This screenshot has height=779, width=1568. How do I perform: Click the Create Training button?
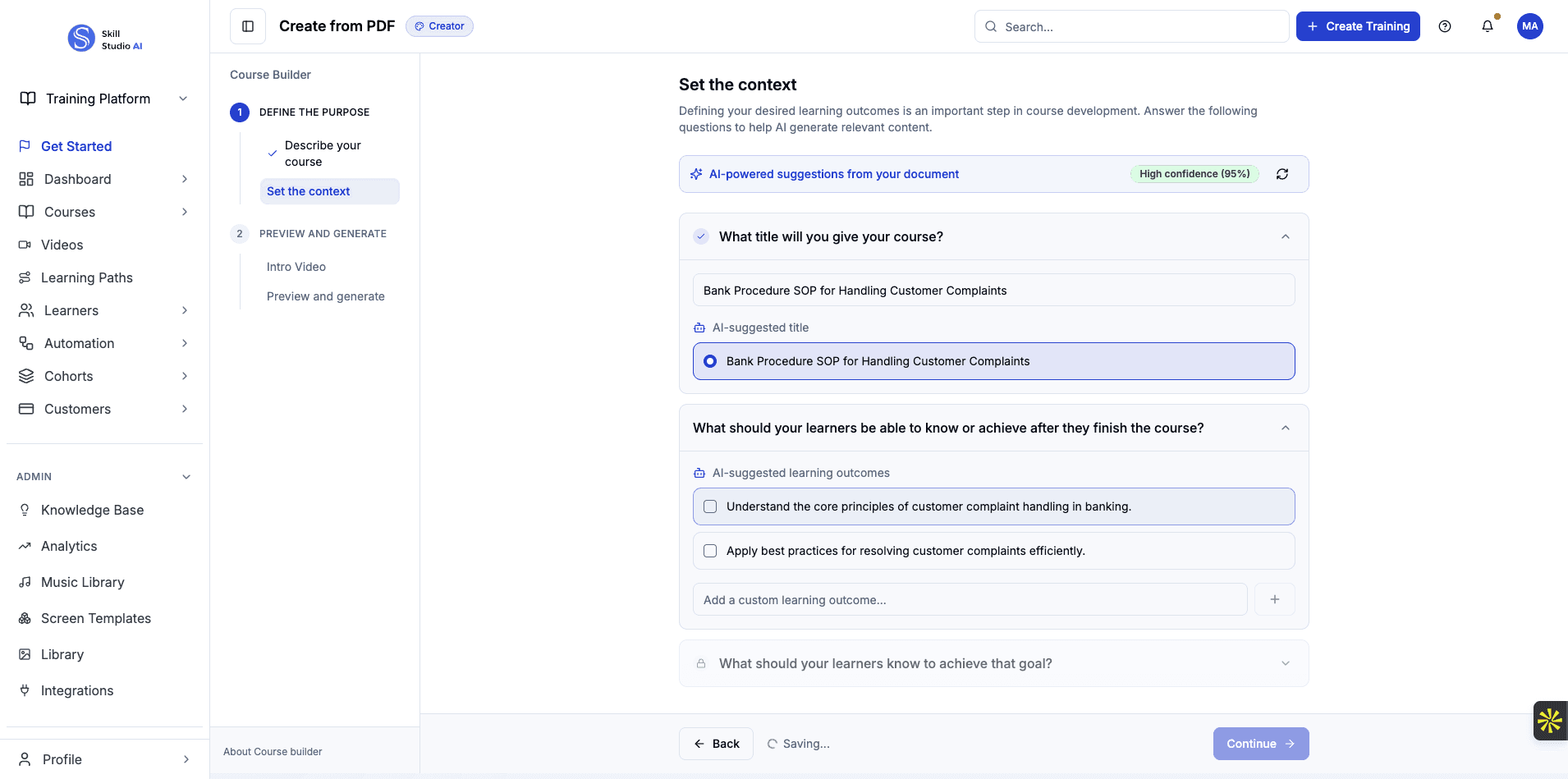point(1357,25)
